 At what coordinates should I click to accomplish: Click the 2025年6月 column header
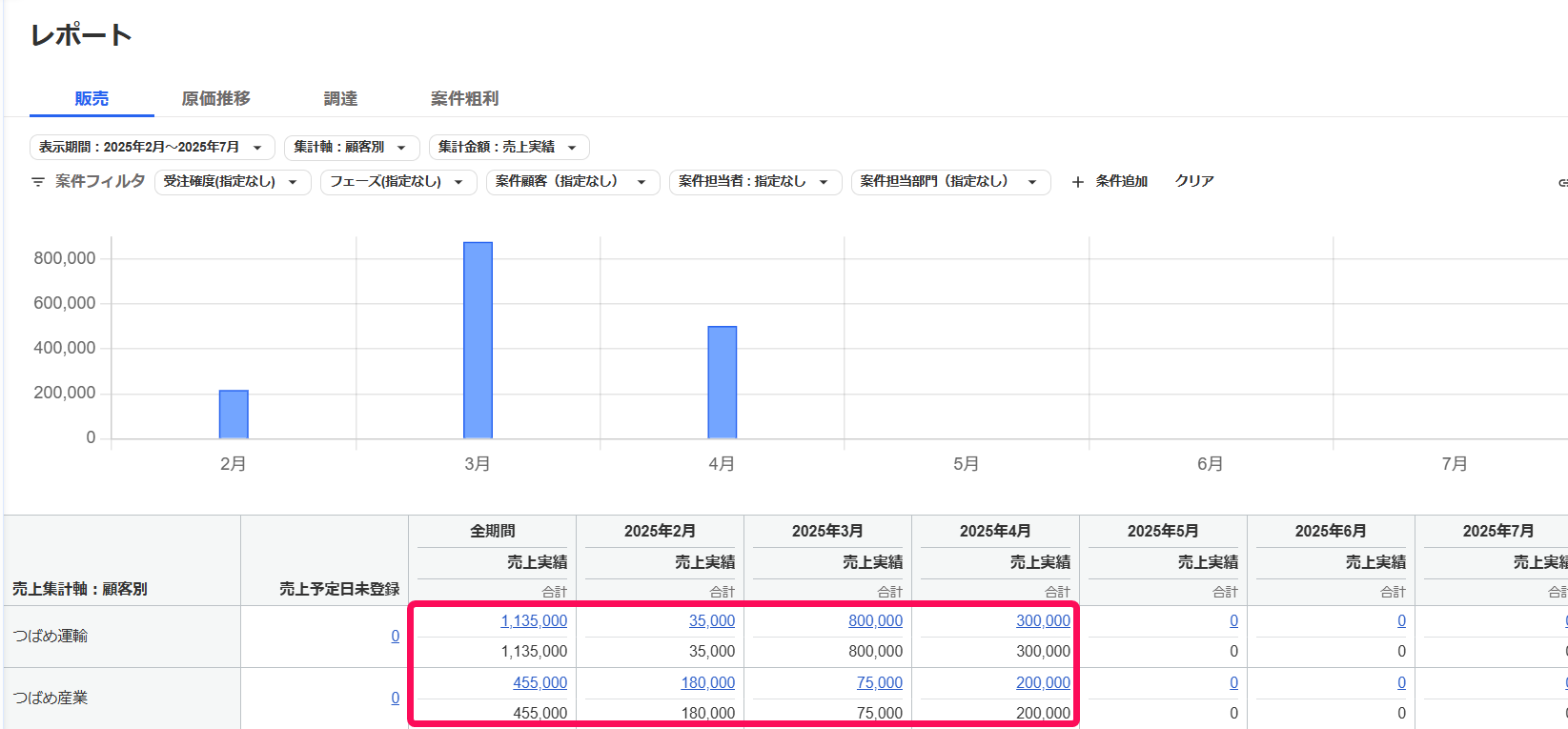pyautogui.click(x=1331, y=531)
